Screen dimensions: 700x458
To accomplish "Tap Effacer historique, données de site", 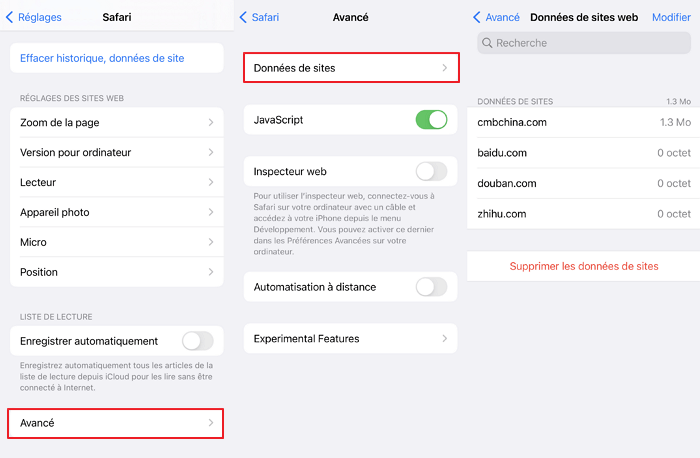I will (102, 58).
